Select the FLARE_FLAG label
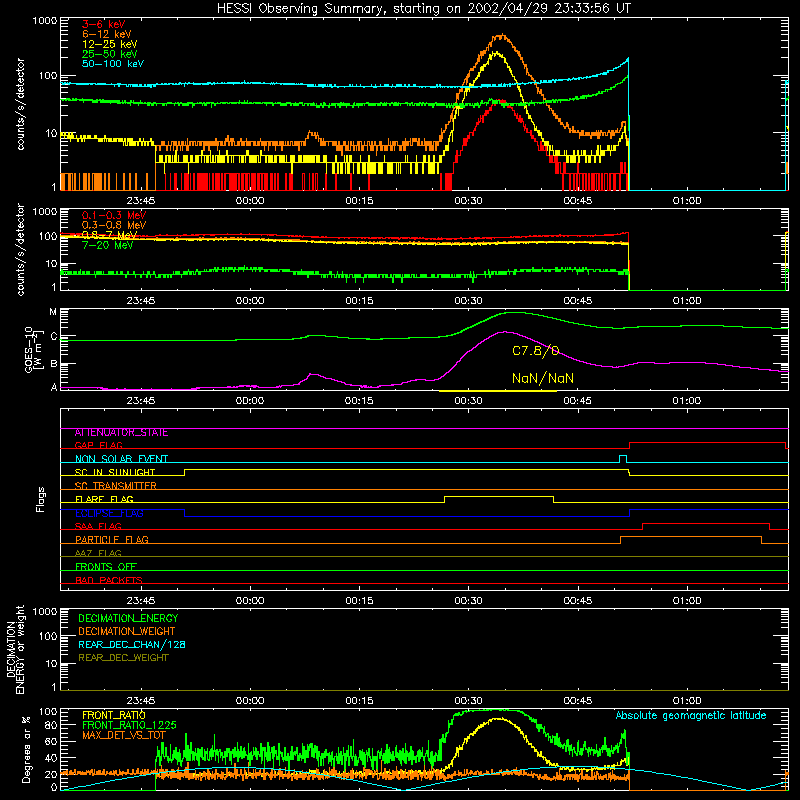 pyautogui.click(x=104, y=499)
